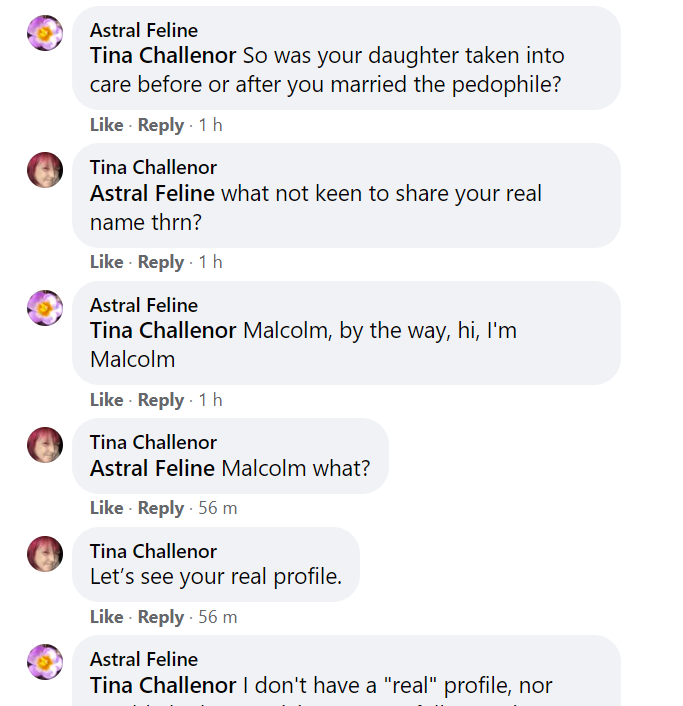Like the 'share your real name' comment
683x706 pixels.
click(x=107, y=262)
